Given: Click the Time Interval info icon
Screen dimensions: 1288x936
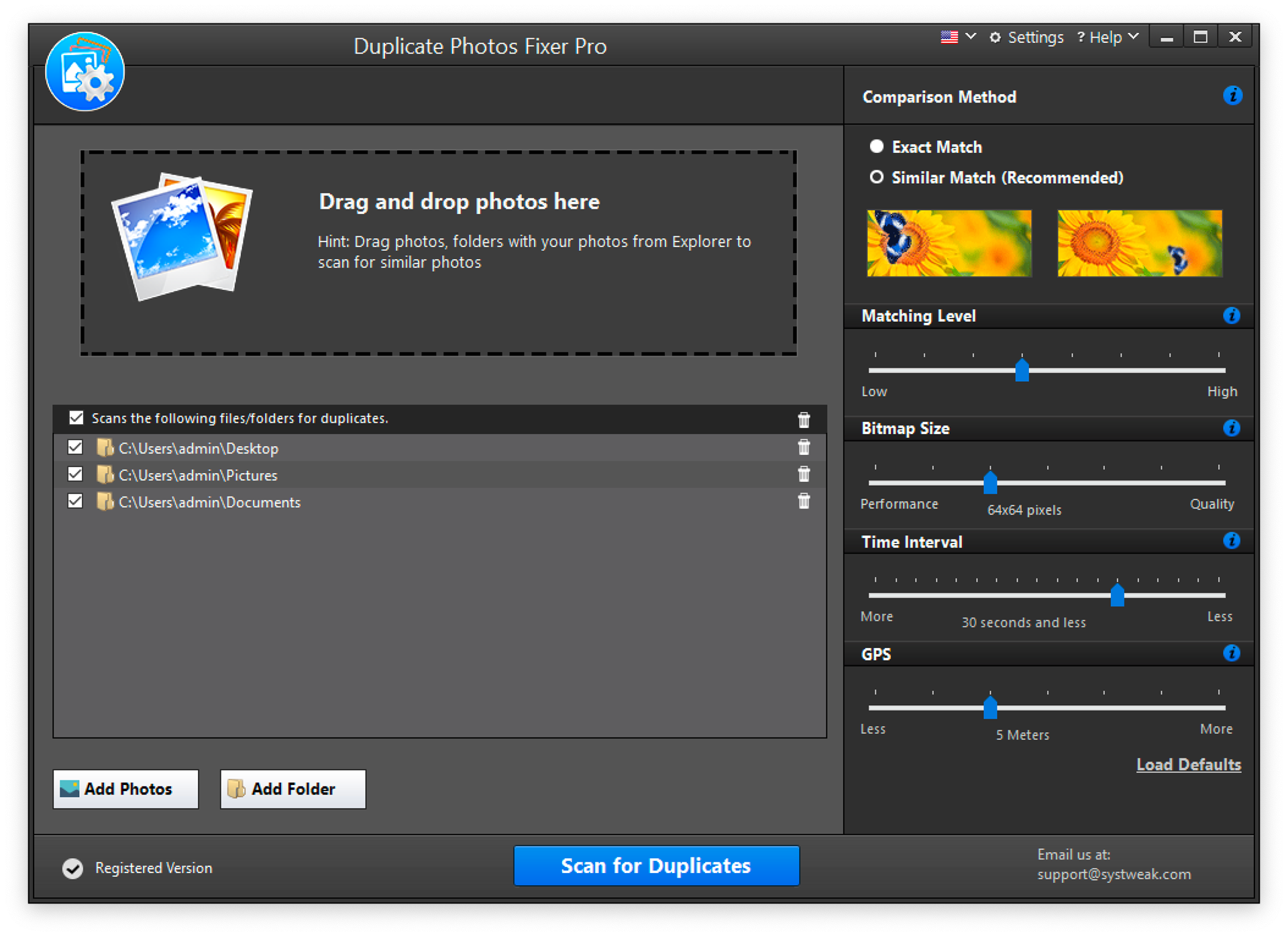Looking at the screenshot, I should tap(1232, 541).
